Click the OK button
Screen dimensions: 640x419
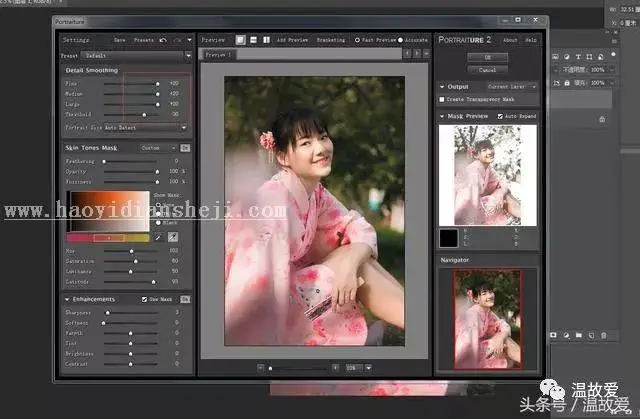point(488,58)
